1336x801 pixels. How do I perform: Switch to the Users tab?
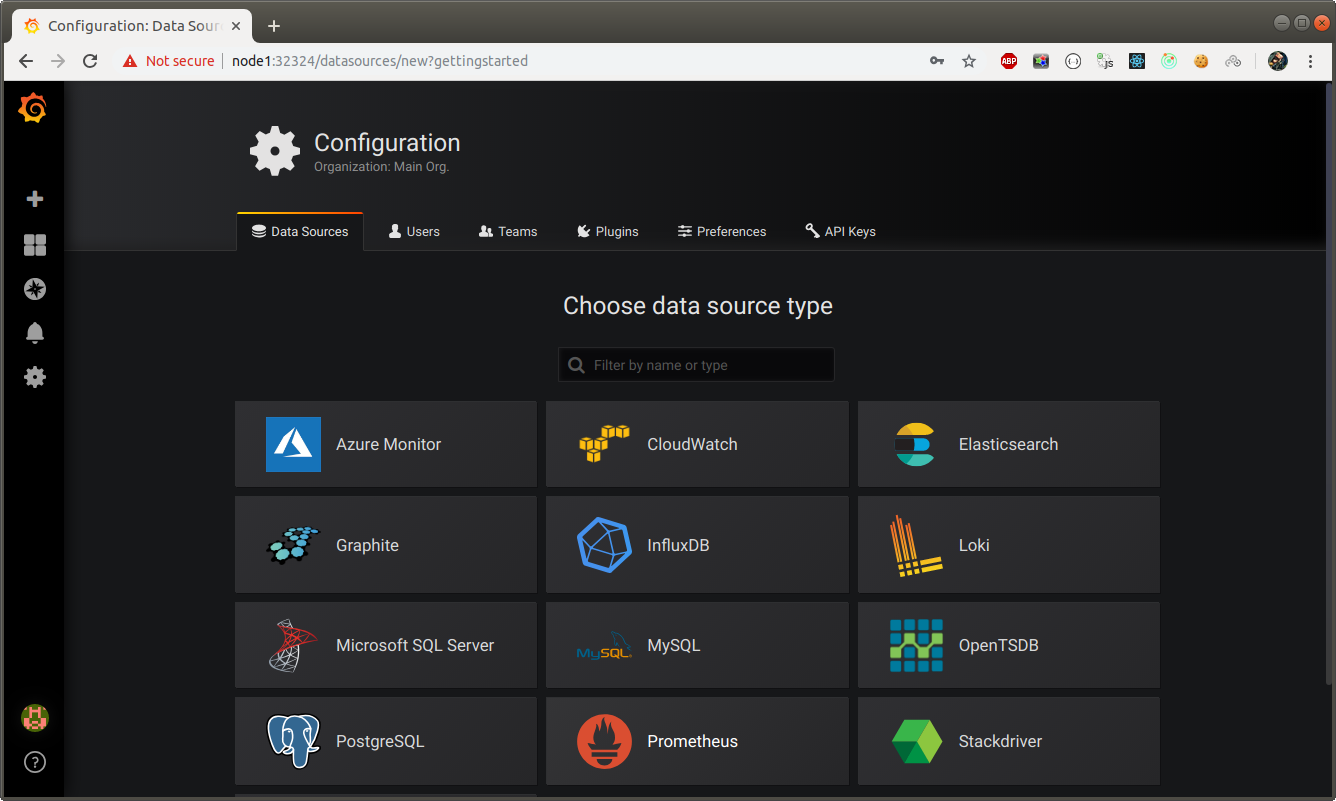tap(414, 231)
